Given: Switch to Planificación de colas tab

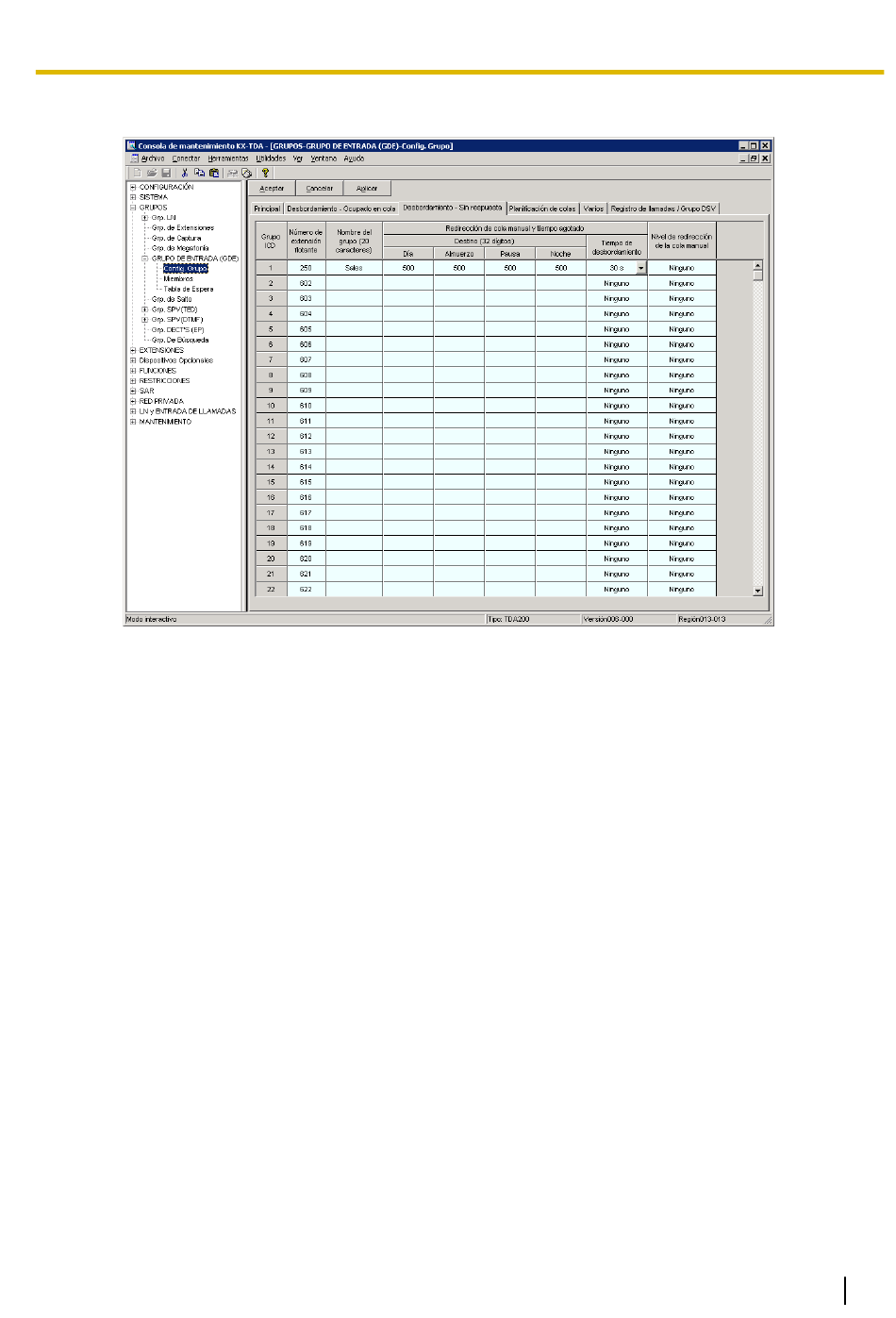Looking at the screenshot, I should tap(542, 209).
